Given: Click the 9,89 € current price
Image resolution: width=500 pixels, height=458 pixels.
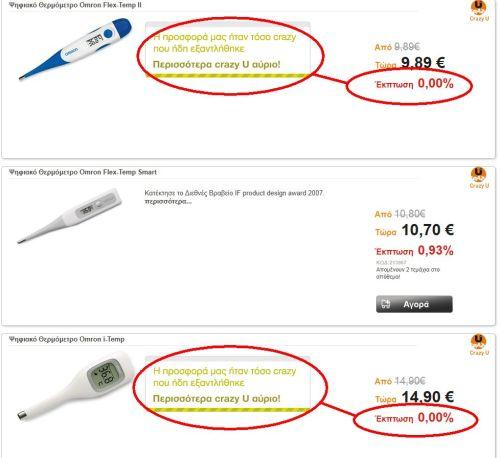Looking at the screenshot, I should 423,63.
